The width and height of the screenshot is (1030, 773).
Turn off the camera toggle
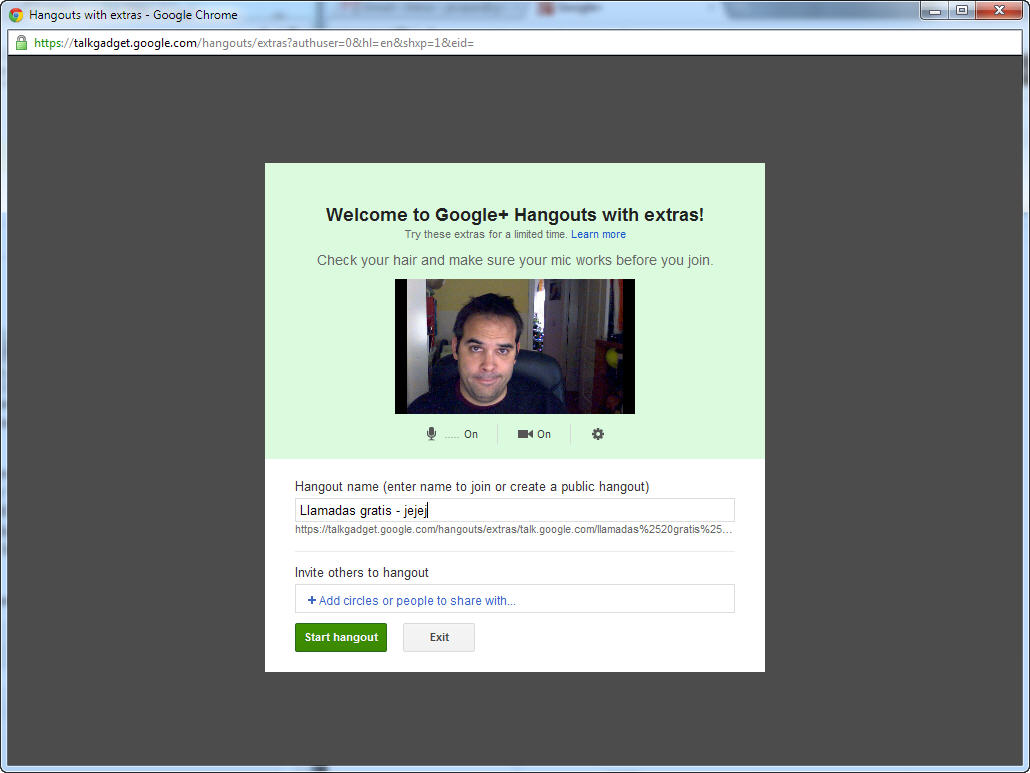[x=534, y=434]
